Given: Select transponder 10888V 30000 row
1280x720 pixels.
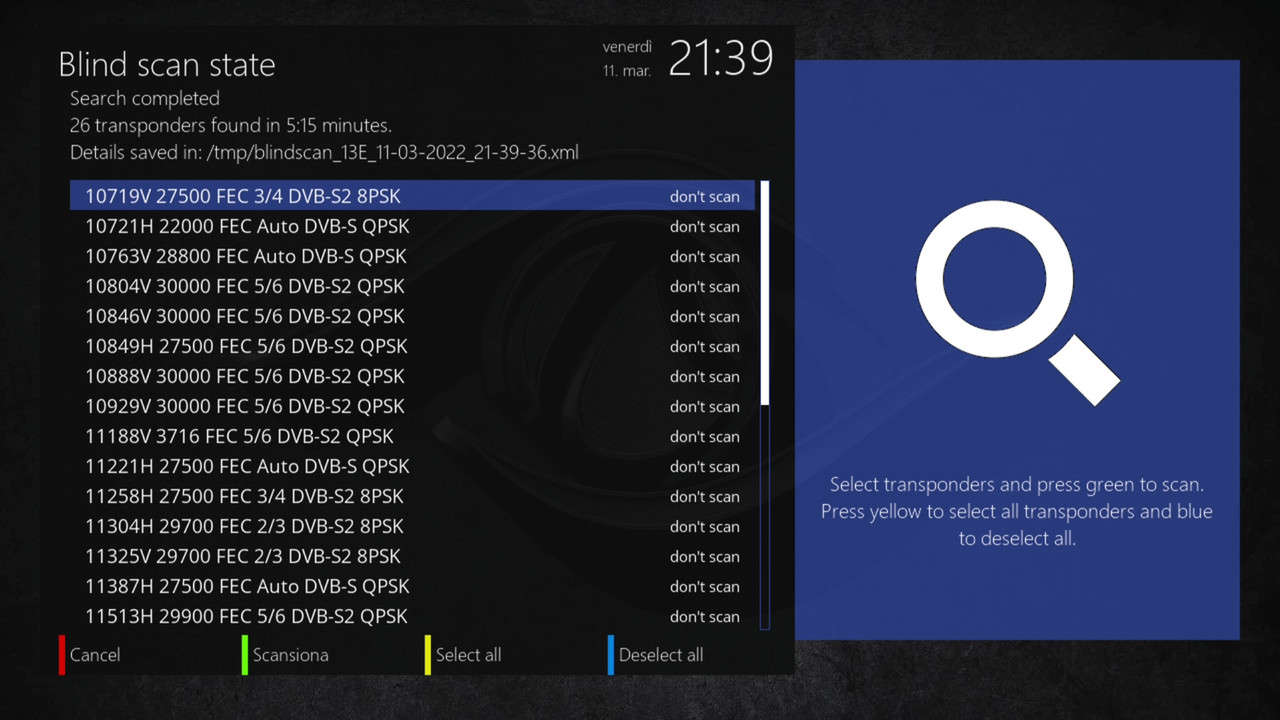Looking at the screenshot, I should click(412, 376).
